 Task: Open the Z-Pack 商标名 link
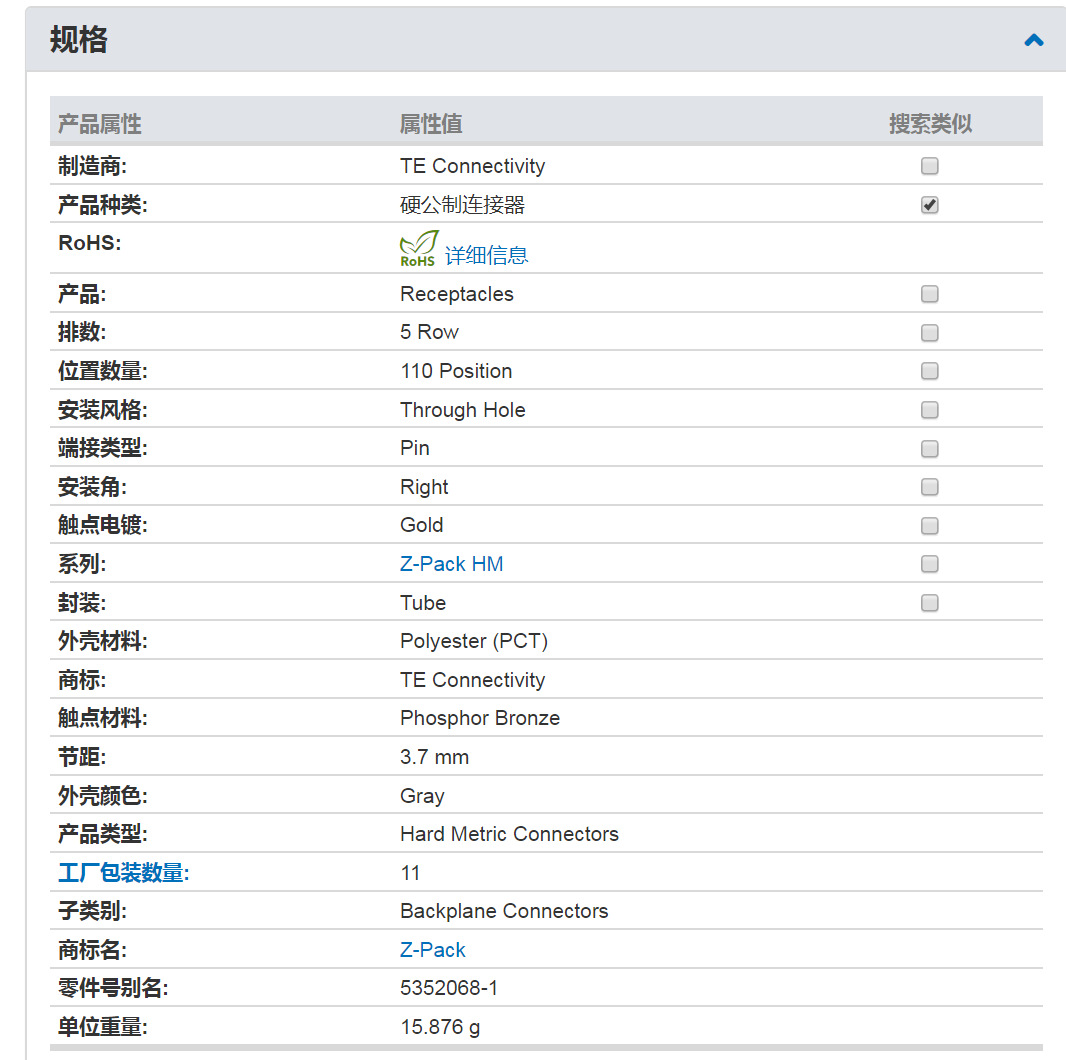pyautogui.click(x=432, y=949)
